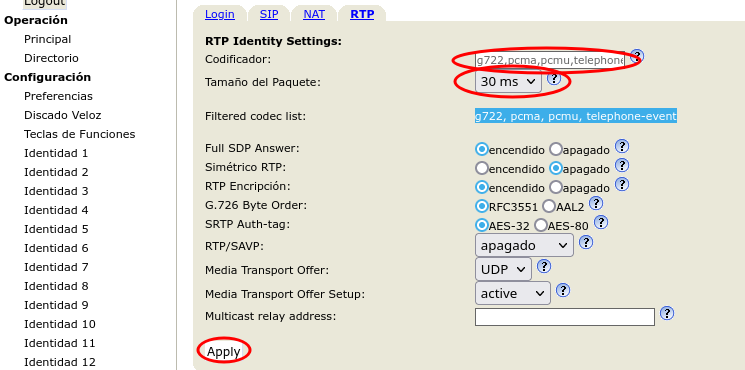The width and height of the screenshot is (745, 370).
Task: Show help for Multicast relay address
Action: (667, 313)
